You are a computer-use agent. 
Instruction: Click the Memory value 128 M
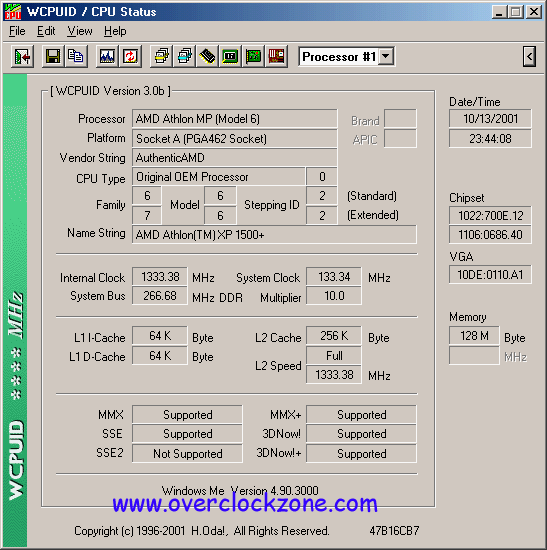coord(474,336)
